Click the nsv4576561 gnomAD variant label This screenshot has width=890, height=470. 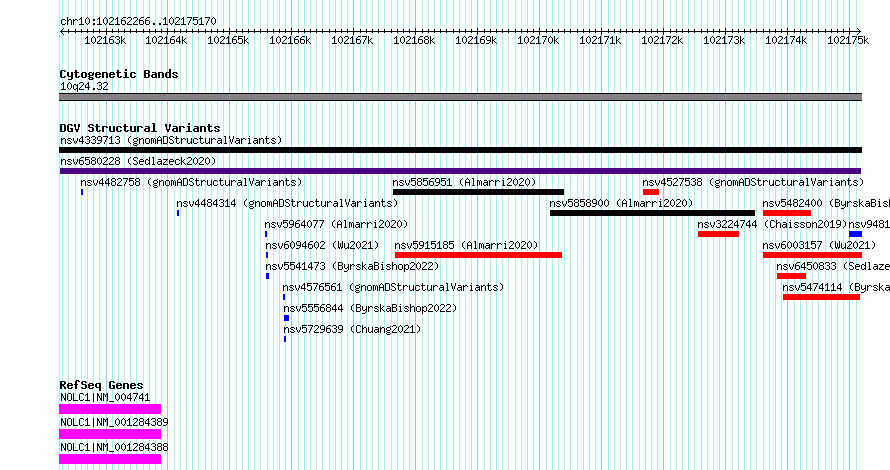coord(393,287)
